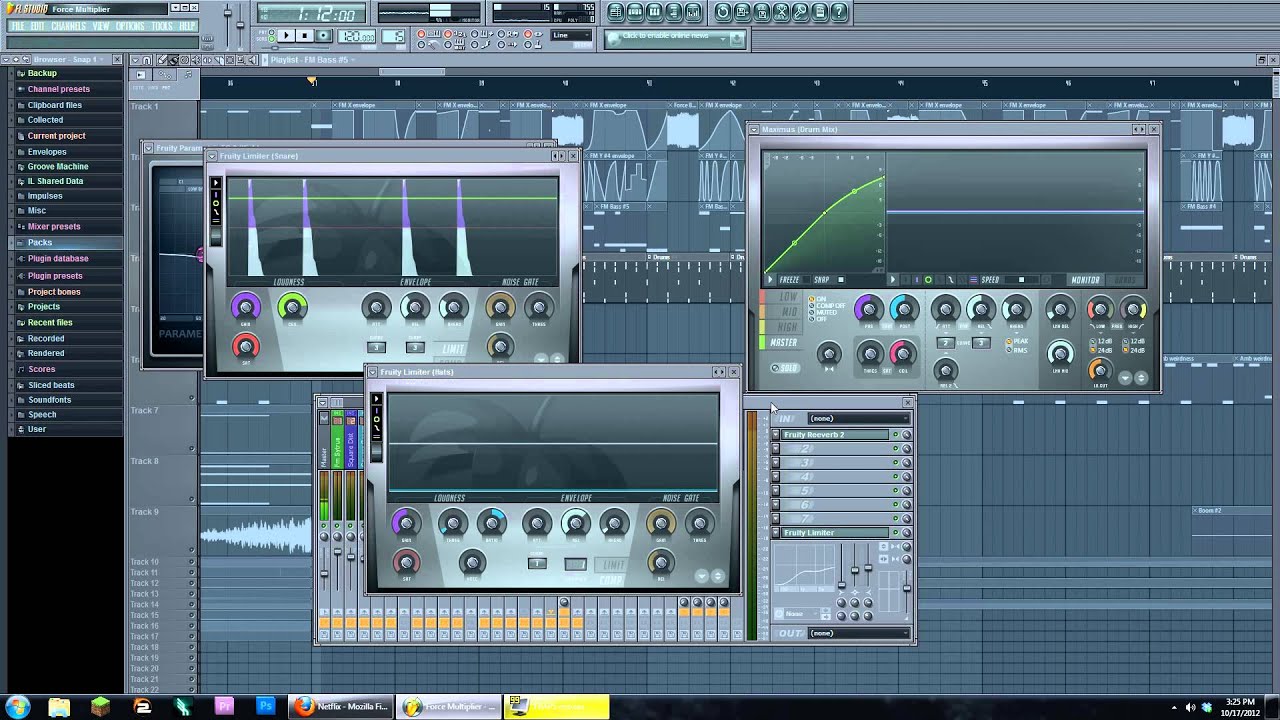Open the FILE menu
Screen dimensions: 1280x720
pyautogui.click(x=17, y=26)
